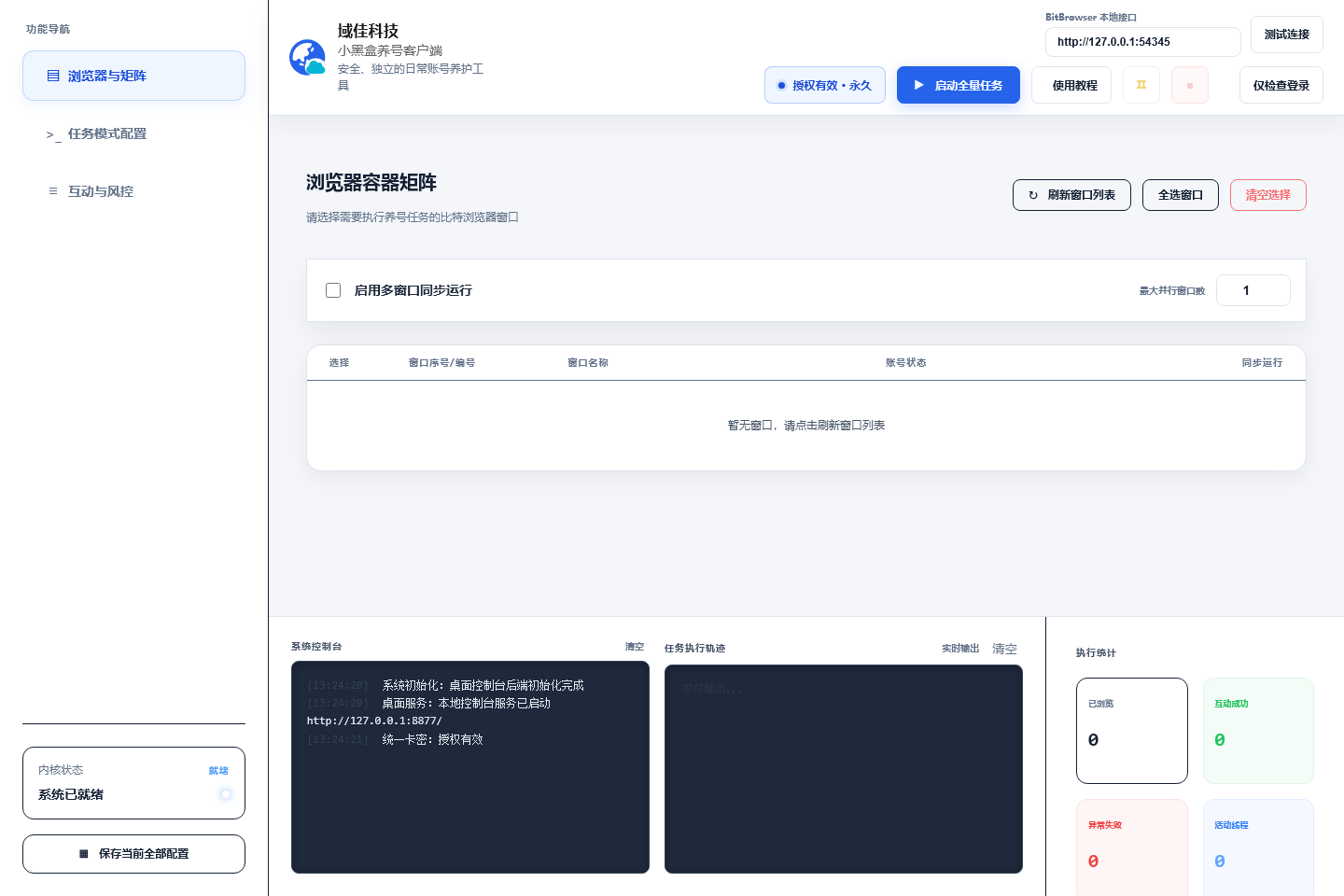Screen dimensions: 1344x896
Task: Enable 启用多窗口同步运行 checkbox
Action: [x=333, y=290]
